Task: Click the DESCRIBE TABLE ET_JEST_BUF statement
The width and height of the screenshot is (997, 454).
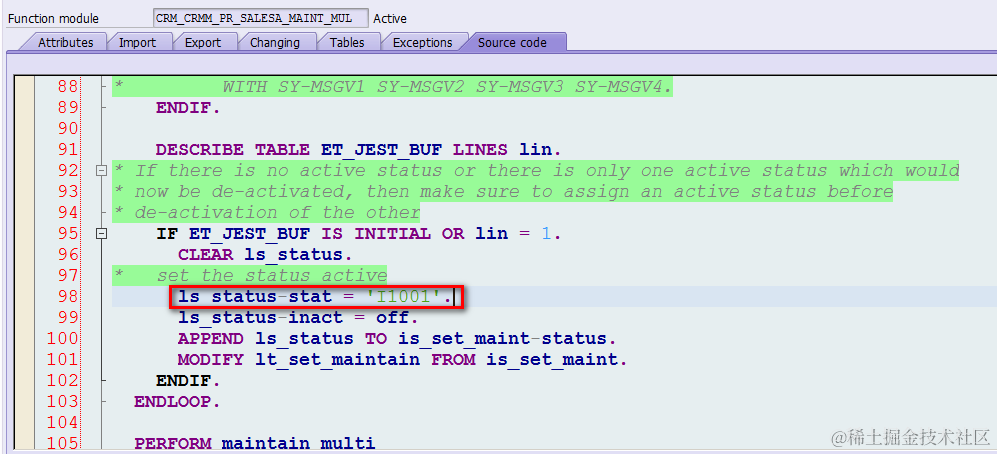Action: (x=359, y=149)
